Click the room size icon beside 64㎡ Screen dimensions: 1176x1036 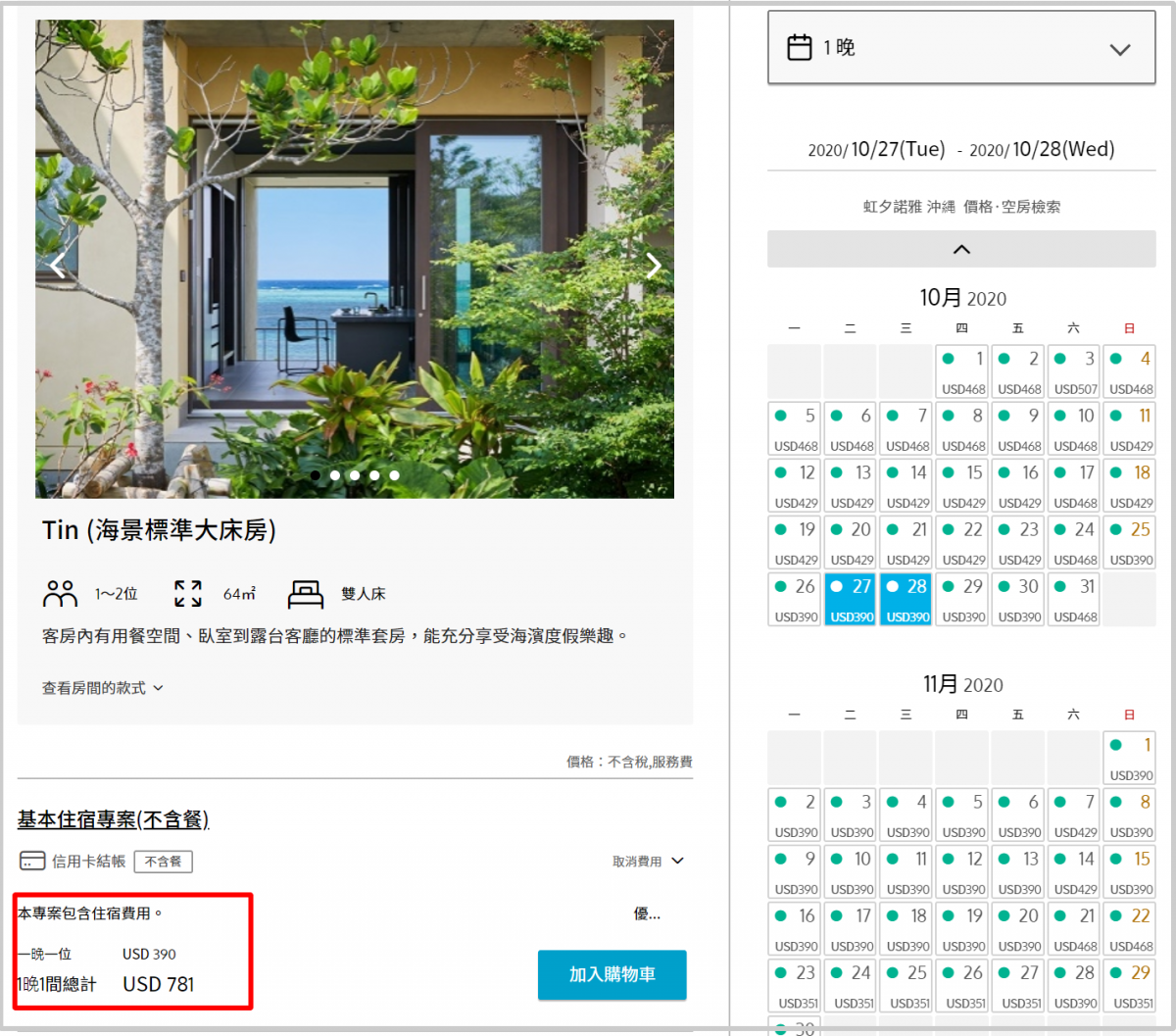[x=188, y=593]
